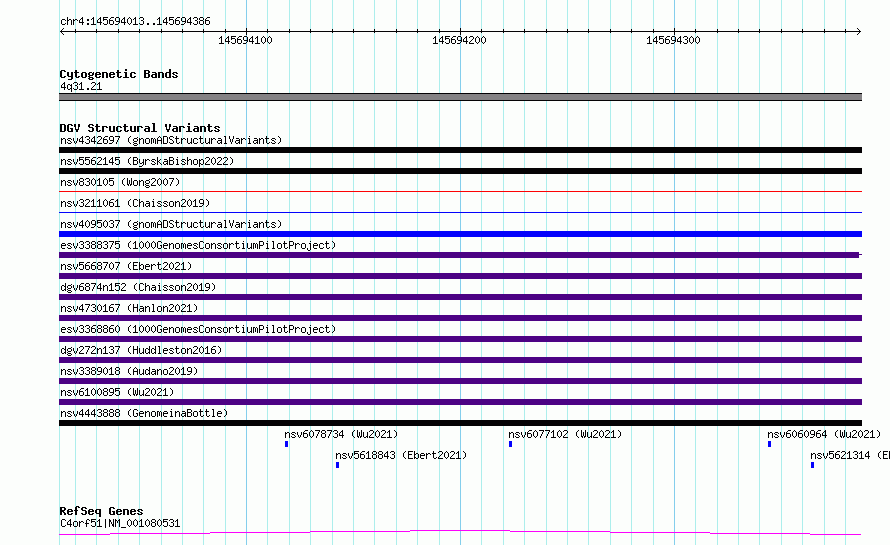Click the C4orf51|NM_001080531 gene label
This screenshot has height=545, width=890.
pos(120,523)
